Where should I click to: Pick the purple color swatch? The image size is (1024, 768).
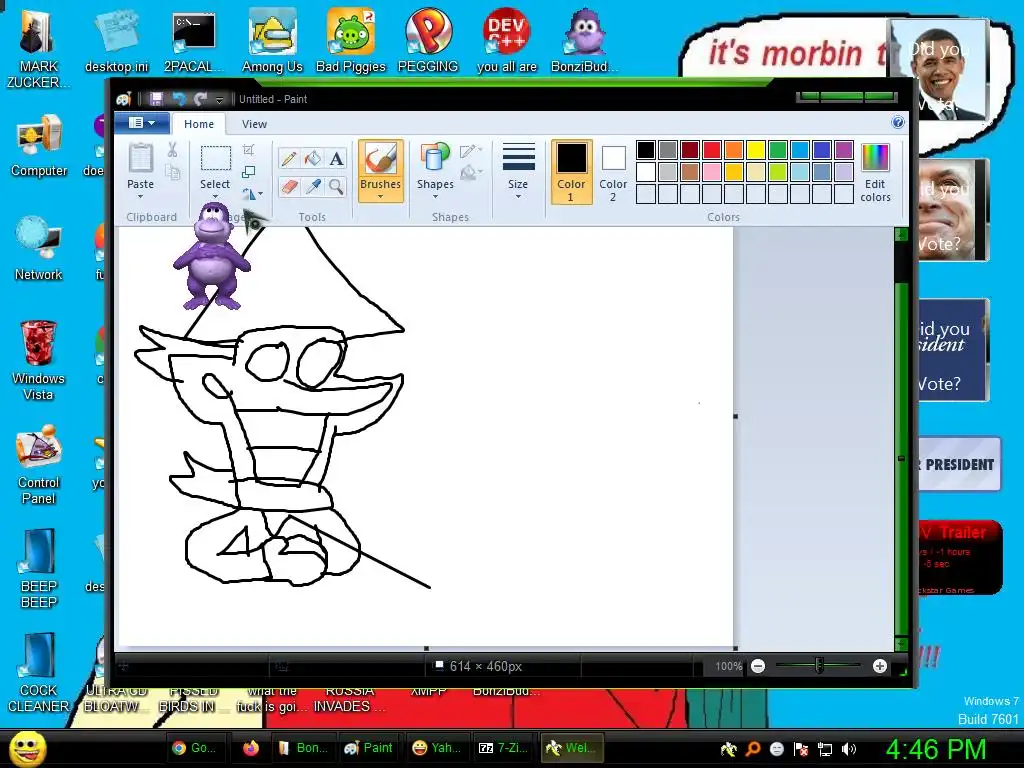coord(844,150)
